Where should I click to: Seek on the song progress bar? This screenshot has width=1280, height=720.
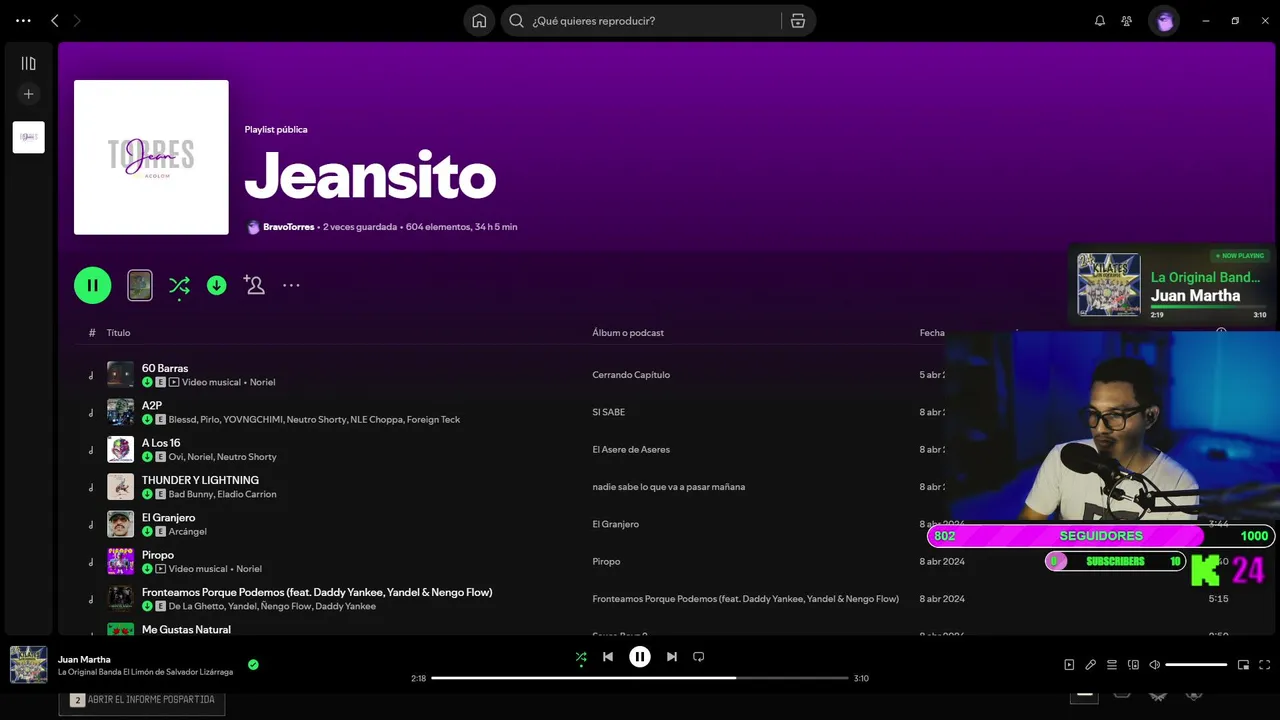pos(640,678)
